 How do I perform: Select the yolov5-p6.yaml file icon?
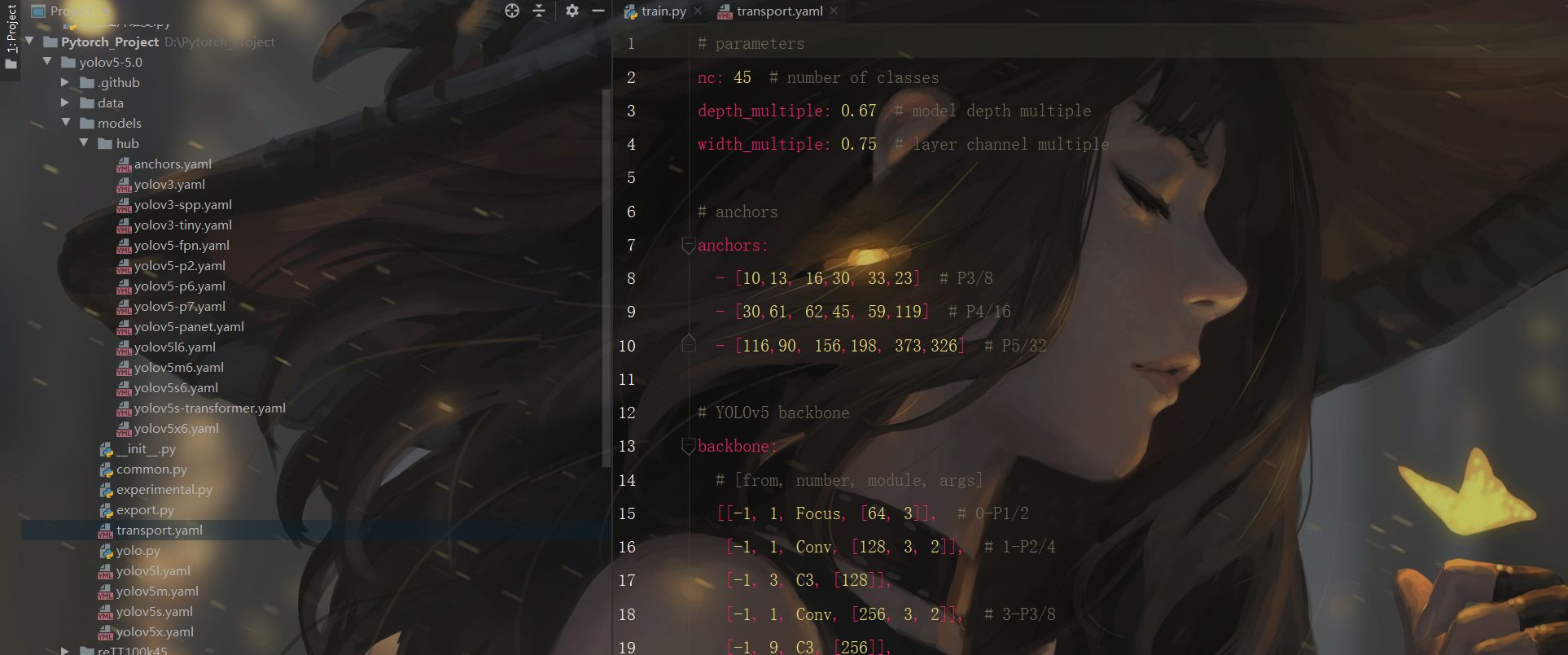(x=124, y=287)
